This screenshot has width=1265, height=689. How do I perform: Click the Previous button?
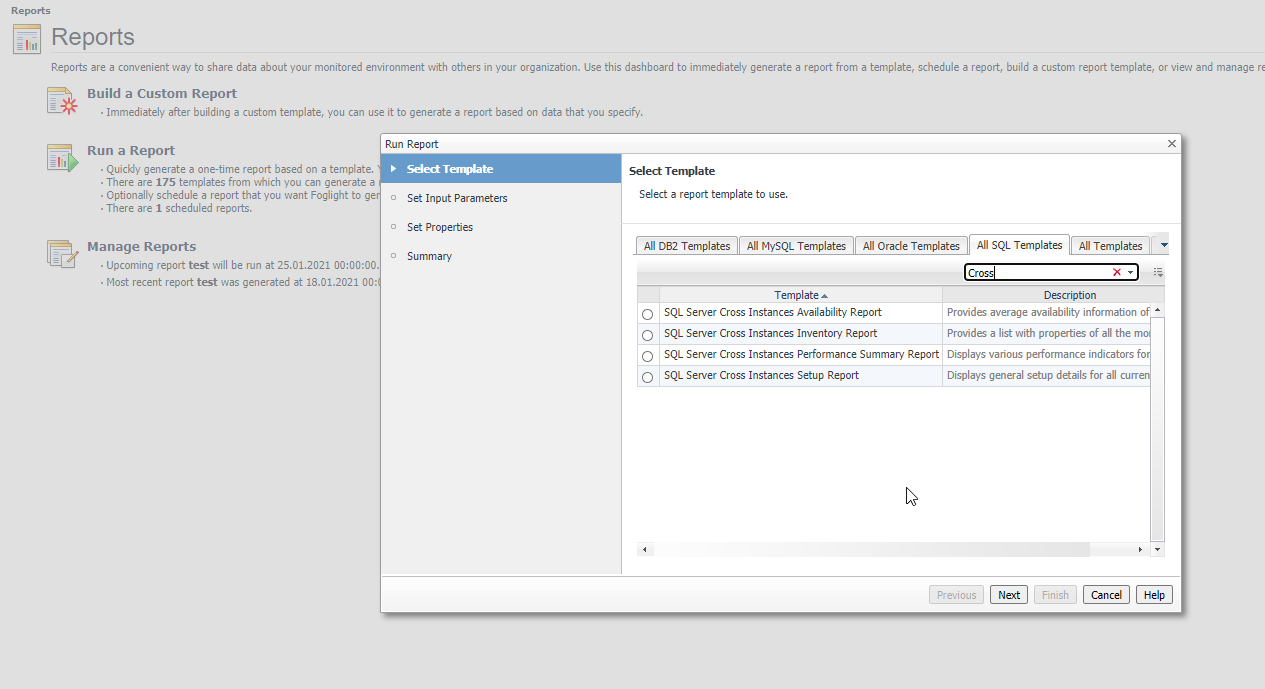click(956, 595)
